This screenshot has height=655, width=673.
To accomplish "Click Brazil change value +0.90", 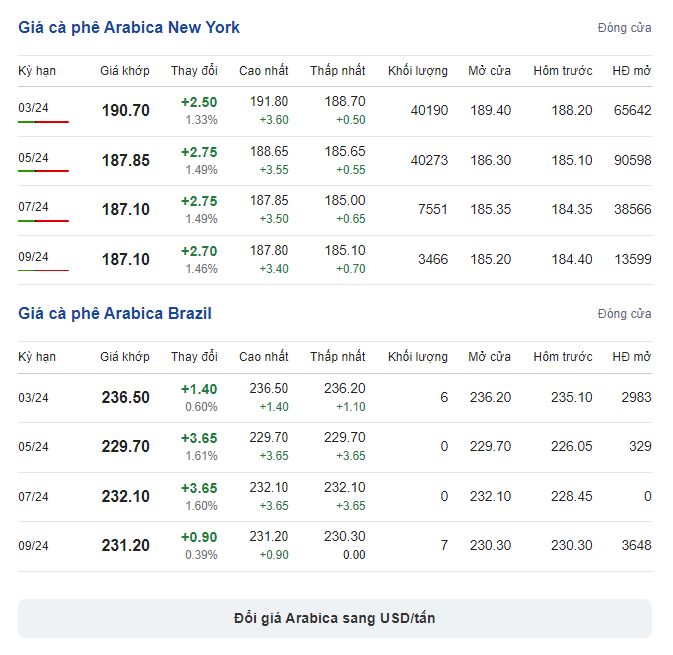I will 199,537.
